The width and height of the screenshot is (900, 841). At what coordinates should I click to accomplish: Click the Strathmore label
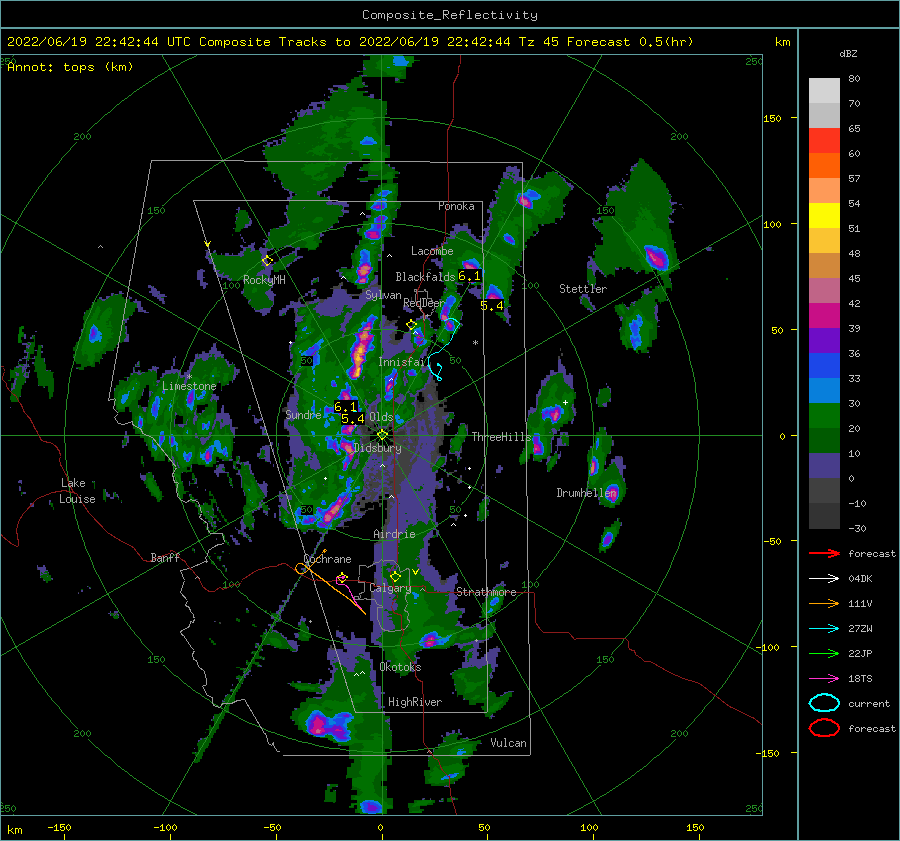click(486, 591)
